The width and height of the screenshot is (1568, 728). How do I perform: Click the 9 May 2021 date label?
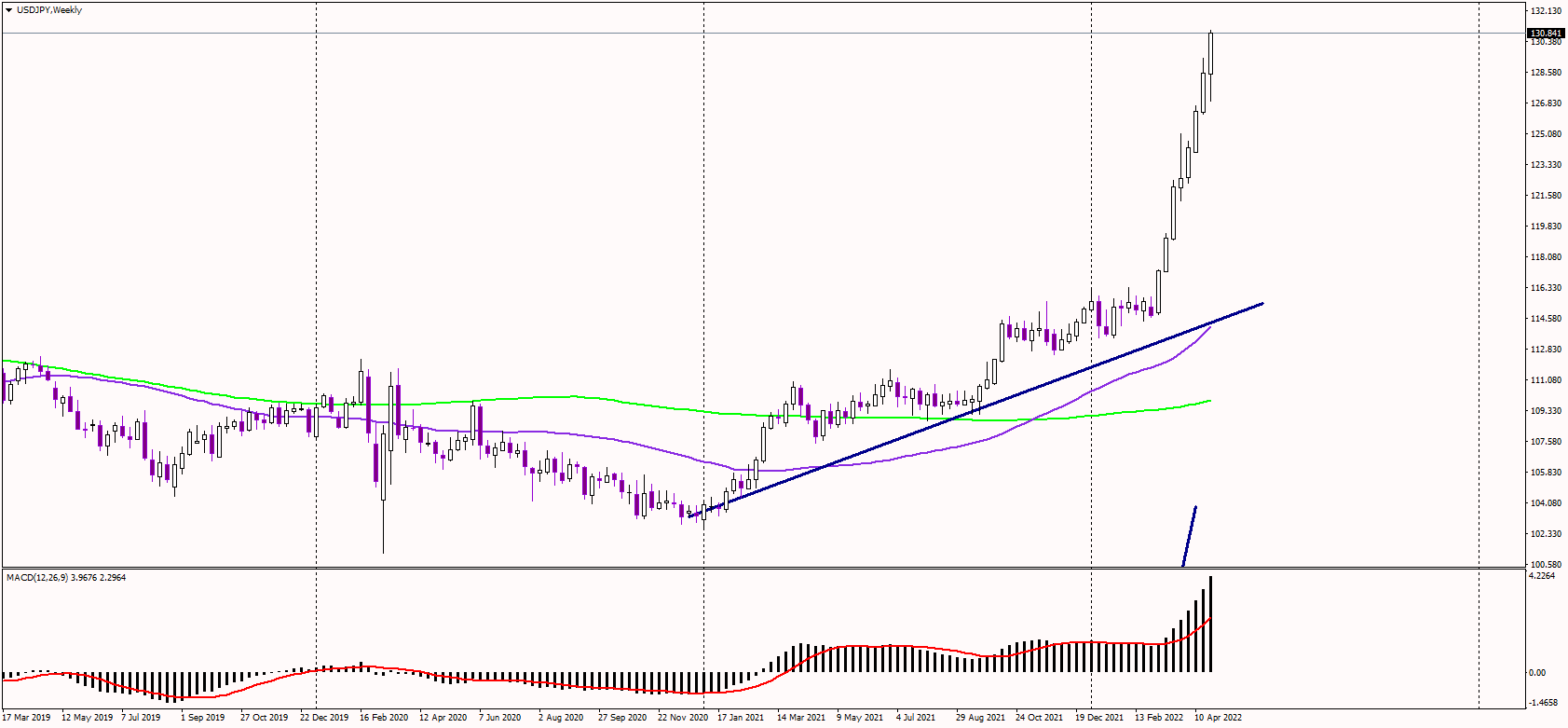click(x=860, y=718)
